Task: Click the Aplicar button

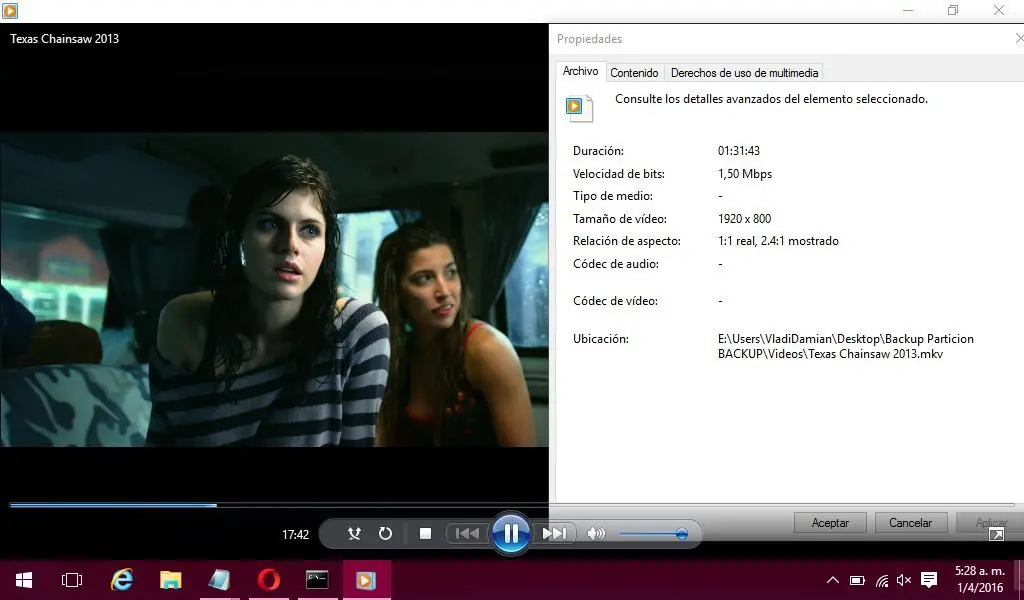Action: (x=989, y=523)
